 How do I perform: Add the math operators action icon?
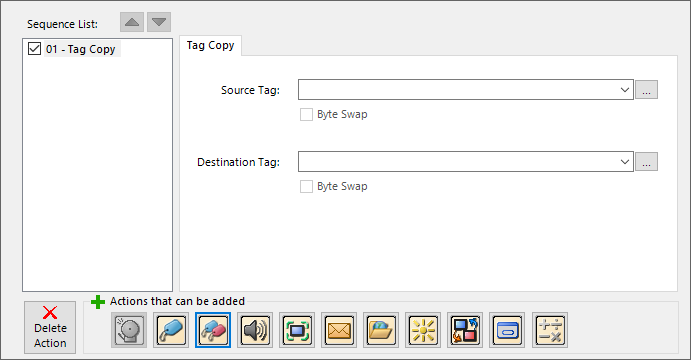point(550,330)
